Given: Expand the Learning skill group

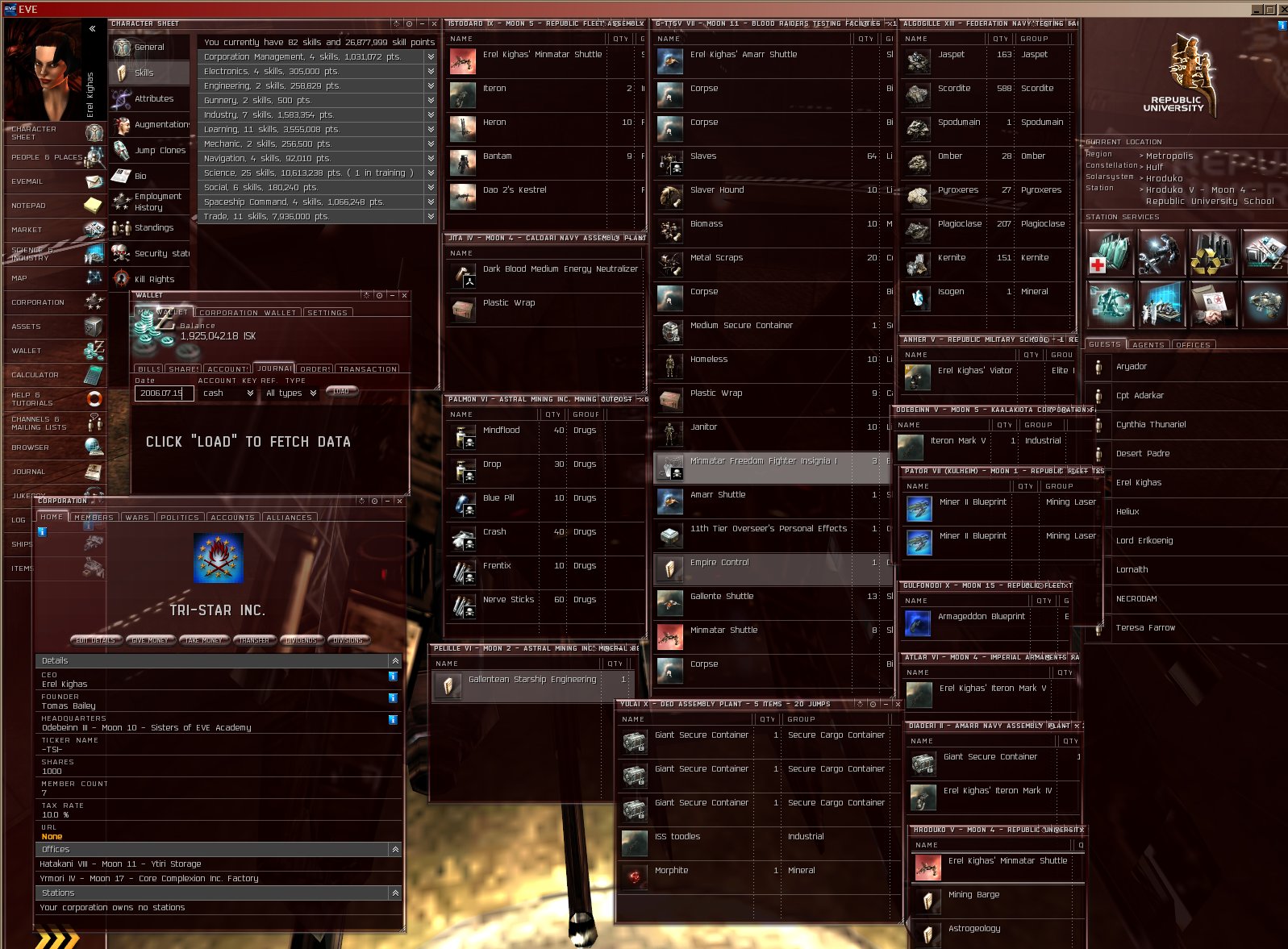Looking at the screenshot, I should pyautogui.click(x=431, y=130).
